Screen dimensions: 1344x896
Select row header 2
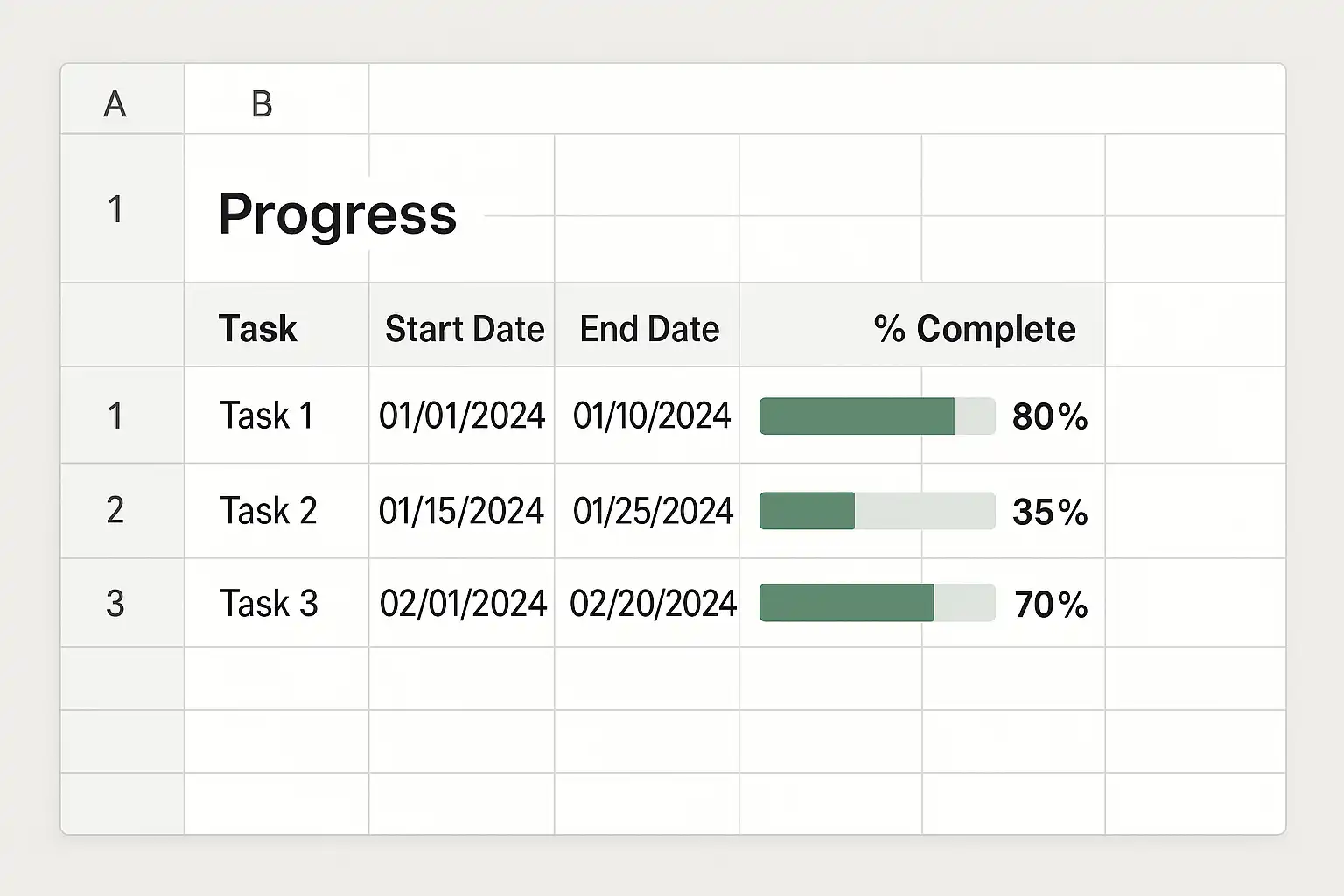115,510
